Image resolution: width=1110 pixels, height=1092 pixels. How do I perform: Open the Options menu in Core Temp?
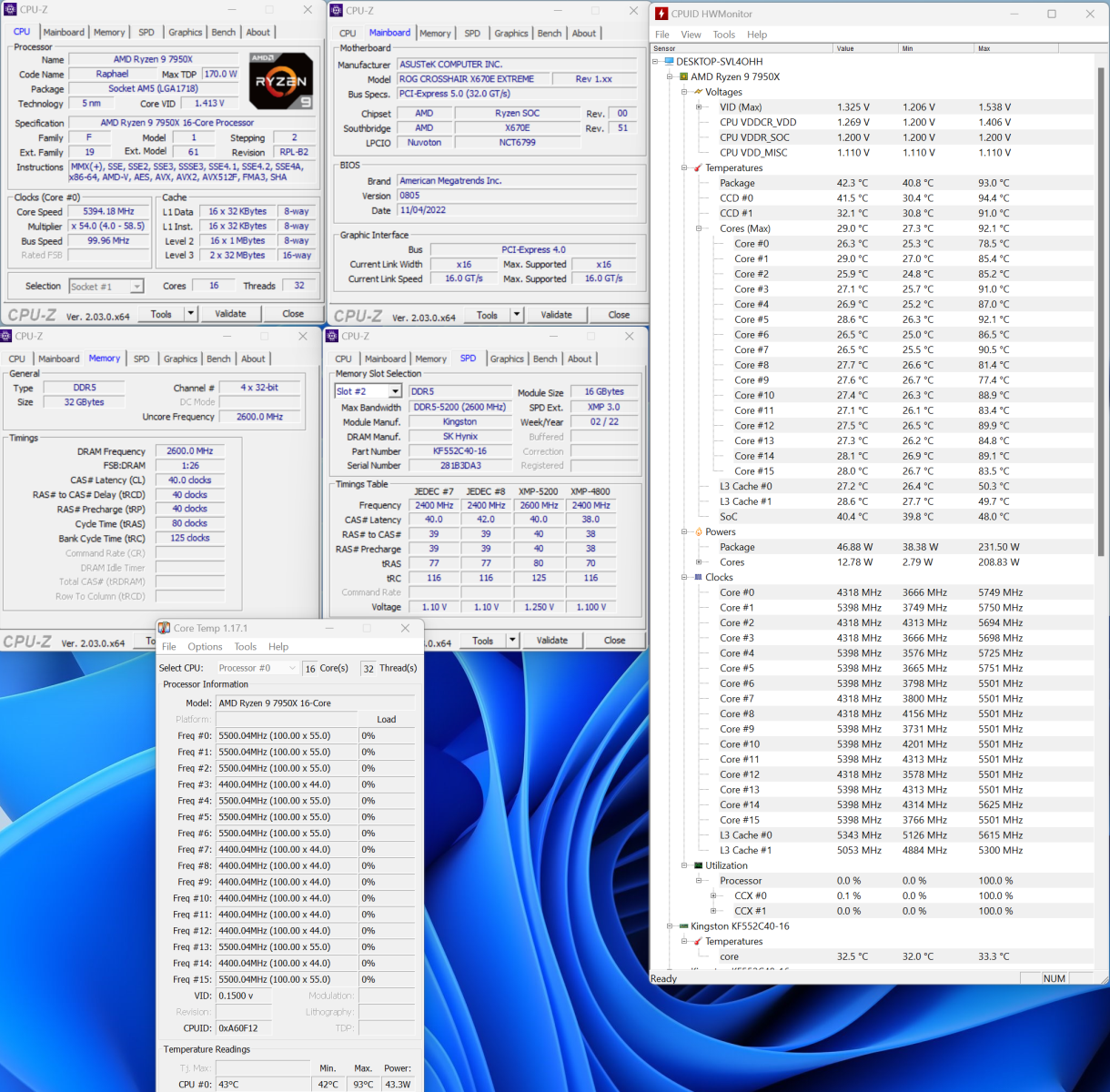205,647
